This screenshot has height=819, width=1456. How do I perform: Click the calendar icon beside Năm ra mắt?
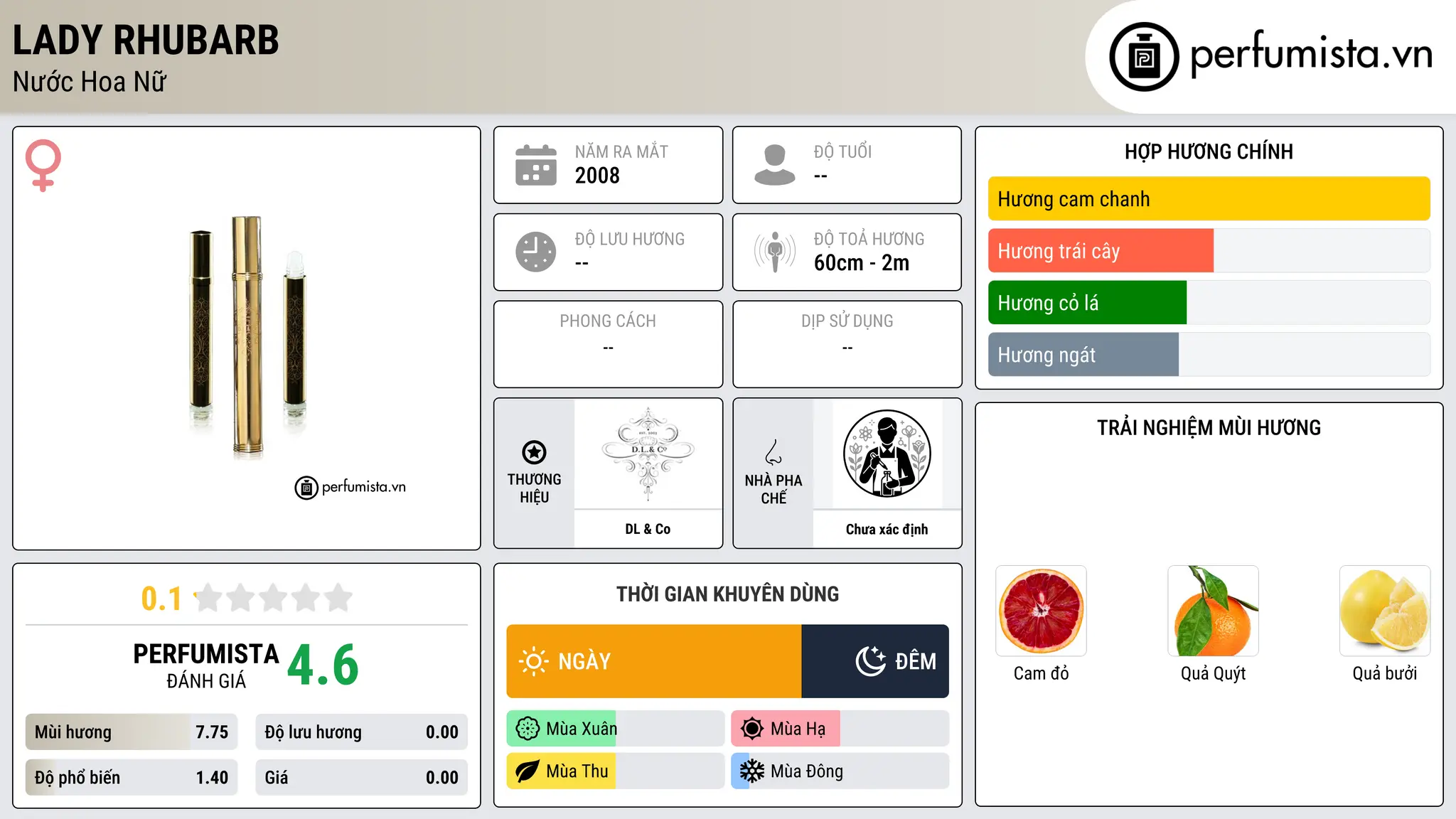(536, 165)
